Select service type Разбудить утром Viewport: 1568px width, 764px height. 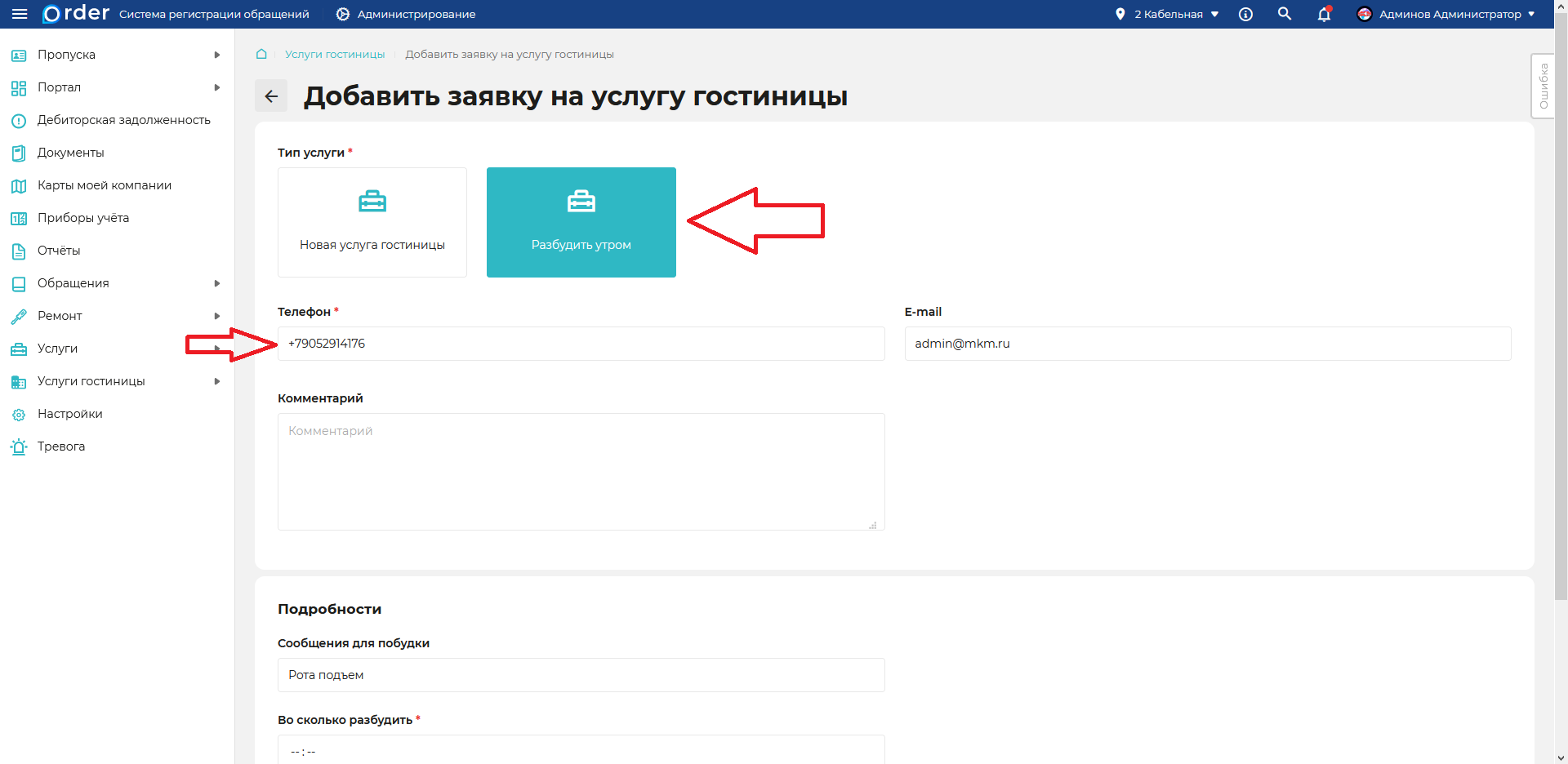[581, 222]
